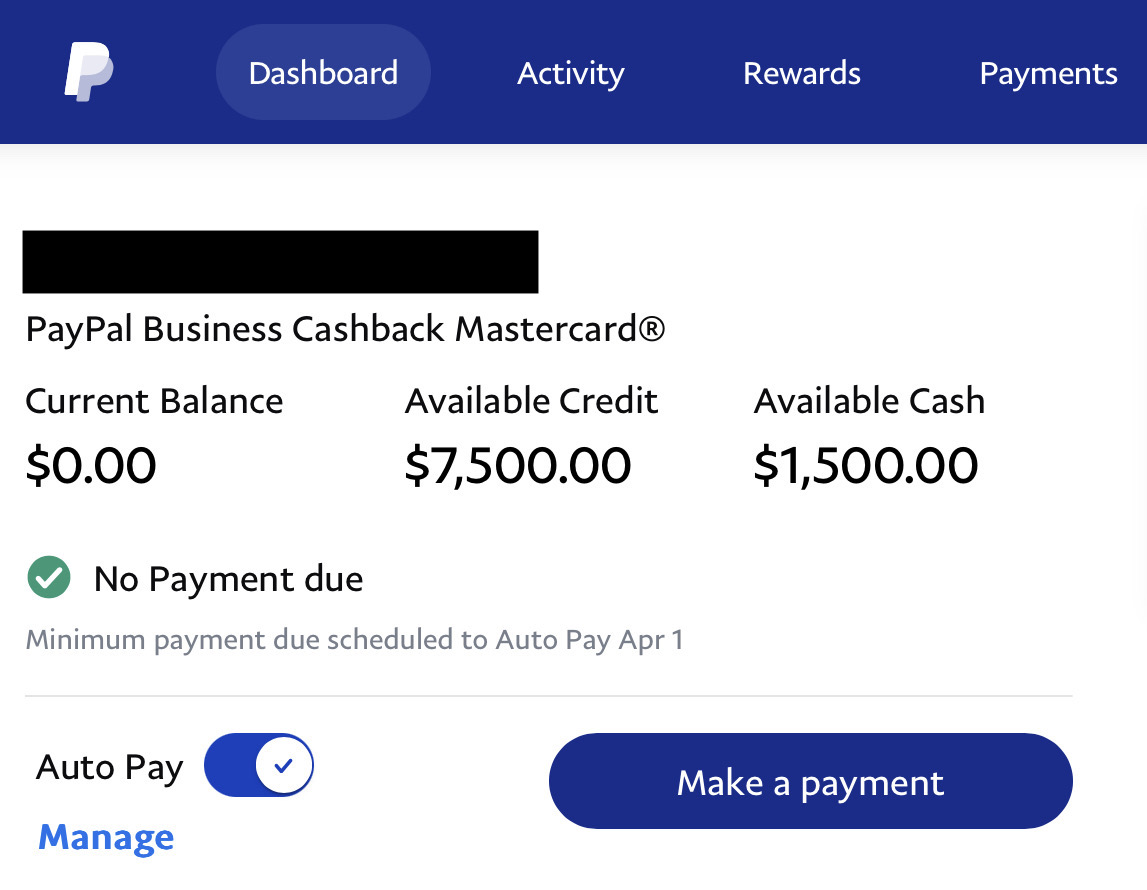Click the Minimum payment Auto Pay message
Image resolution: width=1147 pixels, height=890 pixels.
(x=354, y=639)
